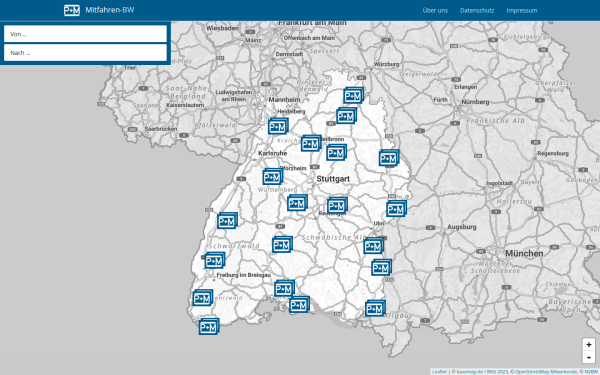The height and width of the screenshot is (375, 600).
Task: Select the northernmost P+M marker
Action: click(354, 96)
